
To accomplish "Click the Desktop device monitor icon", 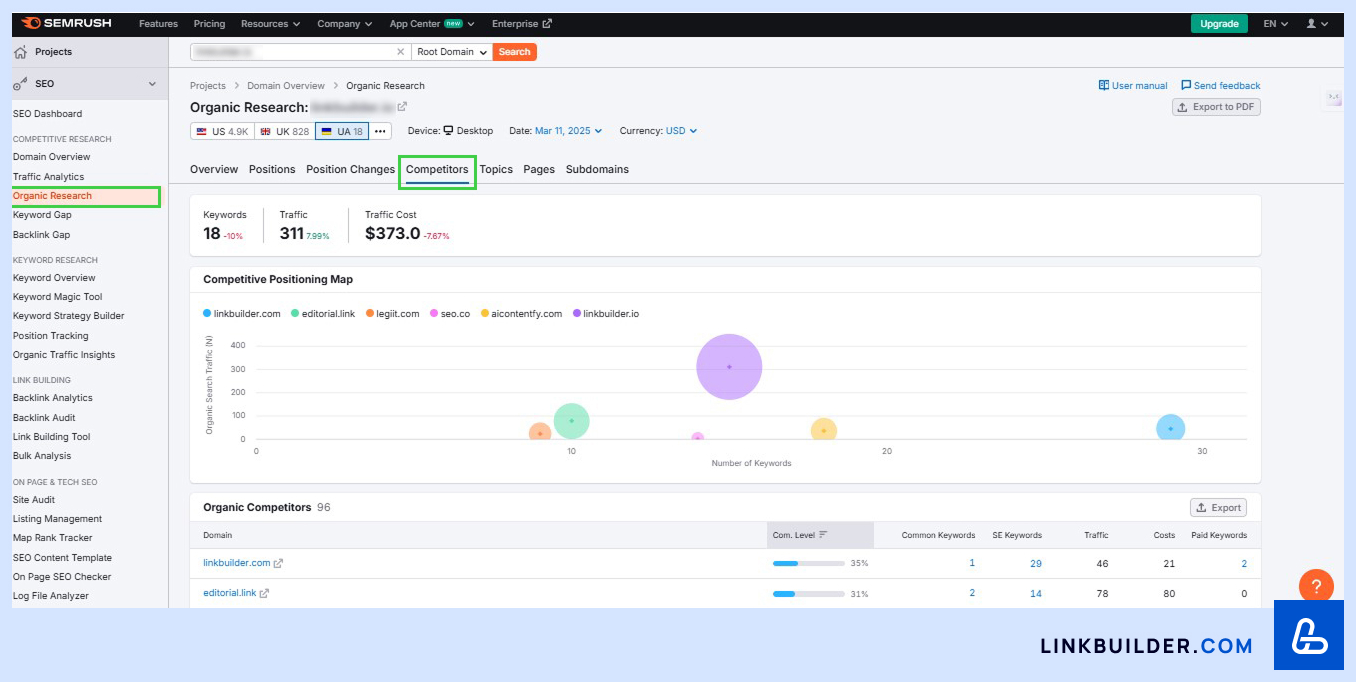I will [449, 131].
